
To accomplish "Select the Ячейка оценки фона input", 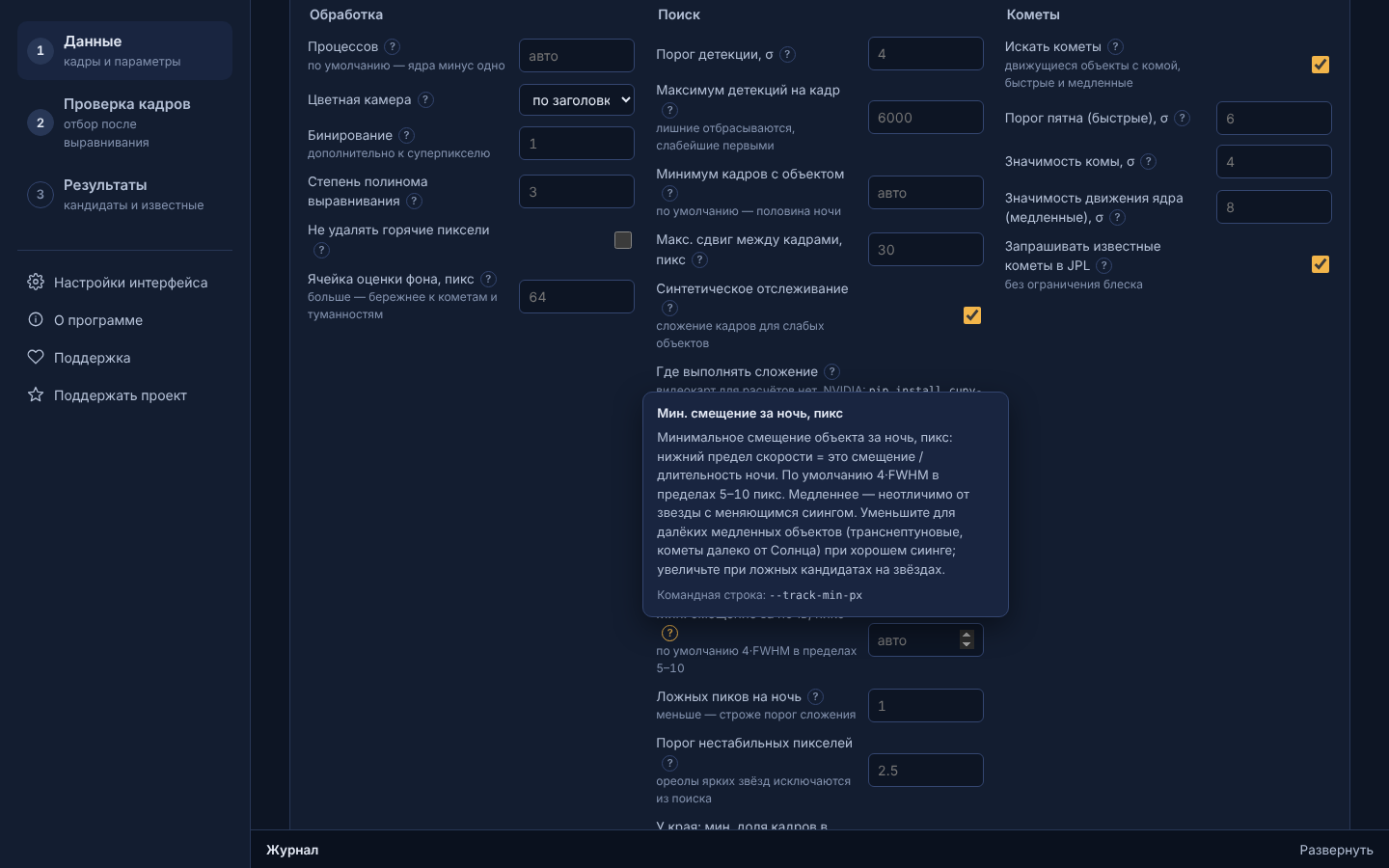I will [577, 297].
